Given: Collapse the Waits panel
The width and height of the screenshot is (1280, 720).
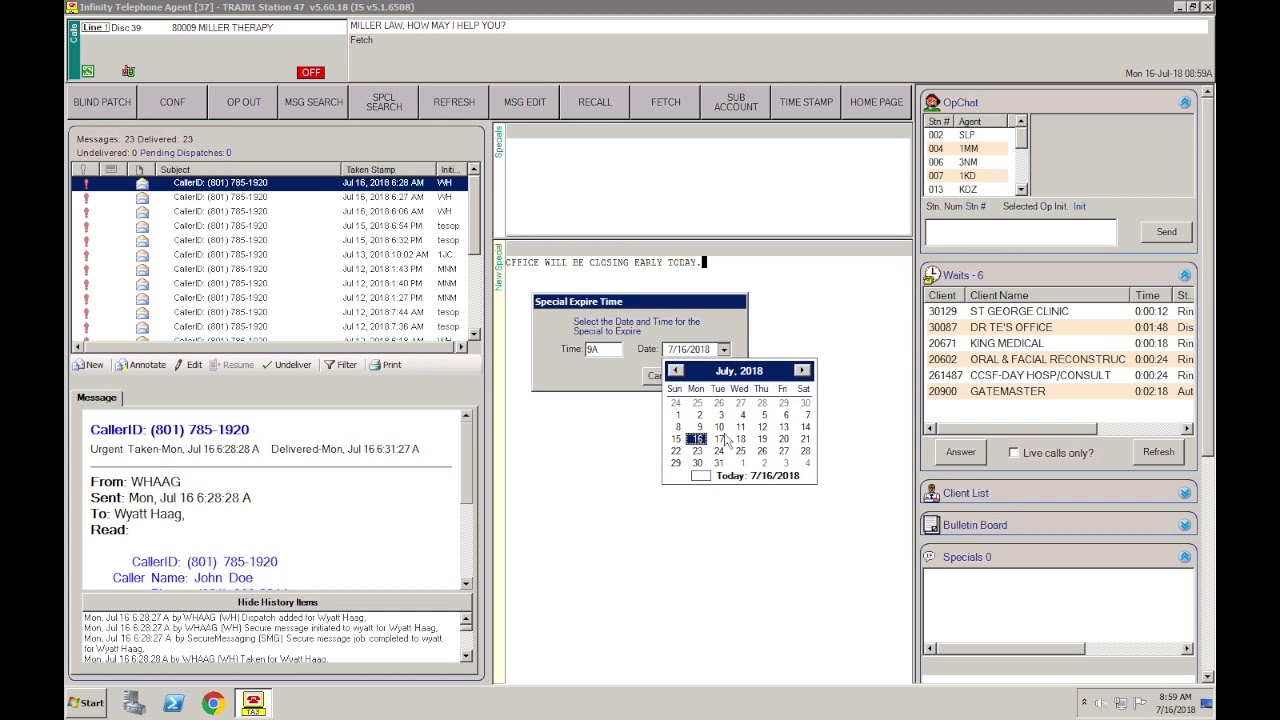Looking at the screenshot, I should [x=1185, y=275].
